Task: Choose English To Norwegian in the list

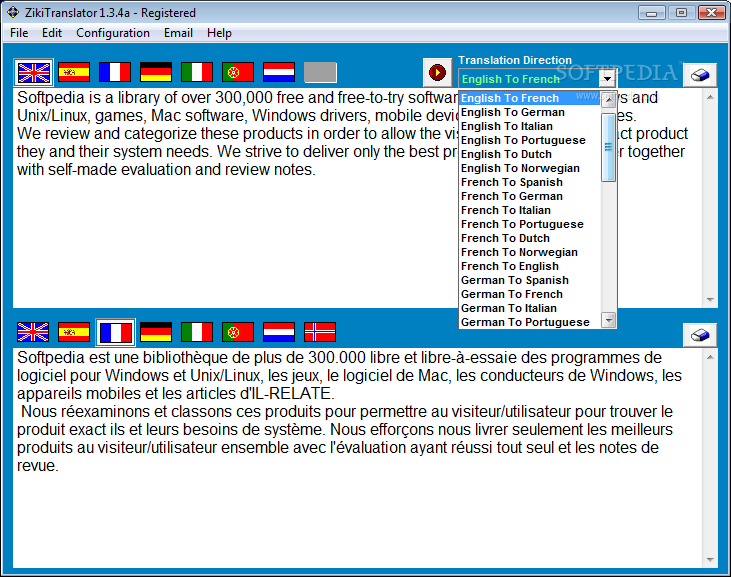Action: [530, 168]
